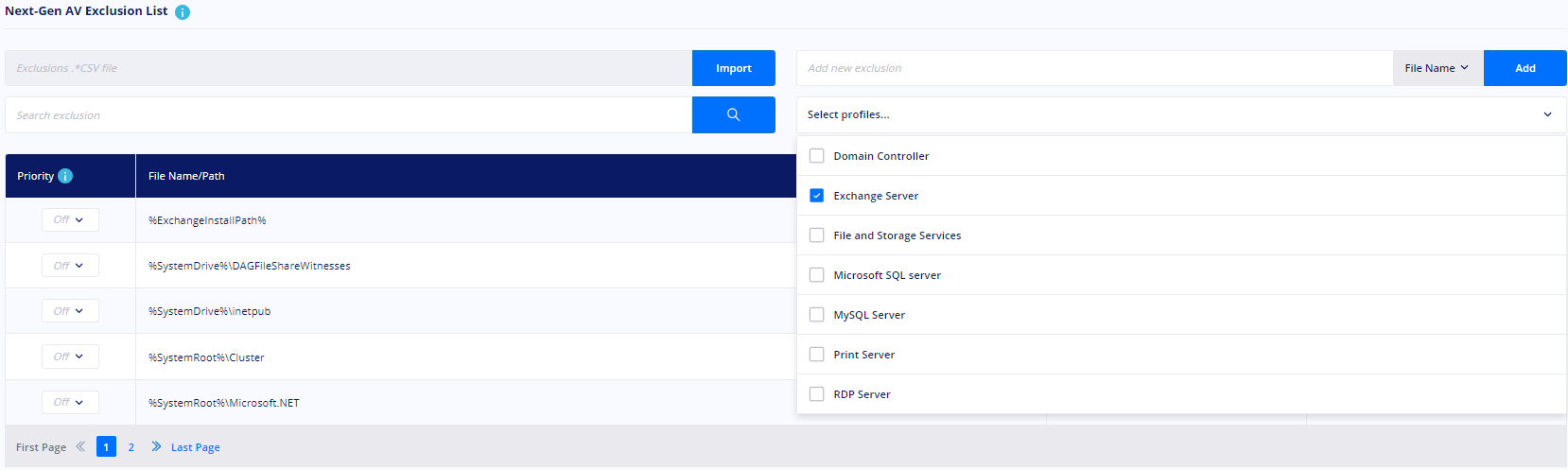Check the RDP Server profile
Screen dimensions: 1568x470
(817, 394)
